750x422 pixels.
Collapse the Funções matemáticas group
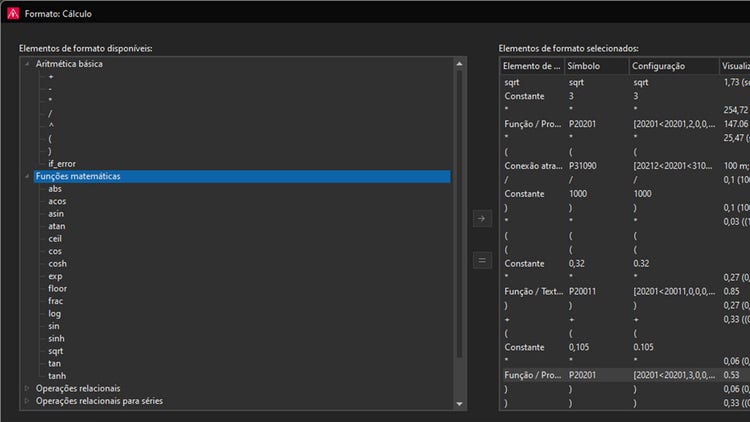point(27,177)
